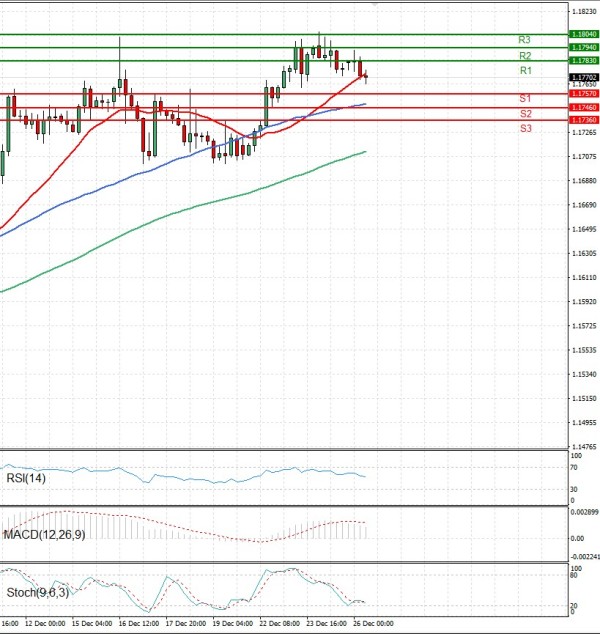Select the R2 resistance label

tap(524, 56)
